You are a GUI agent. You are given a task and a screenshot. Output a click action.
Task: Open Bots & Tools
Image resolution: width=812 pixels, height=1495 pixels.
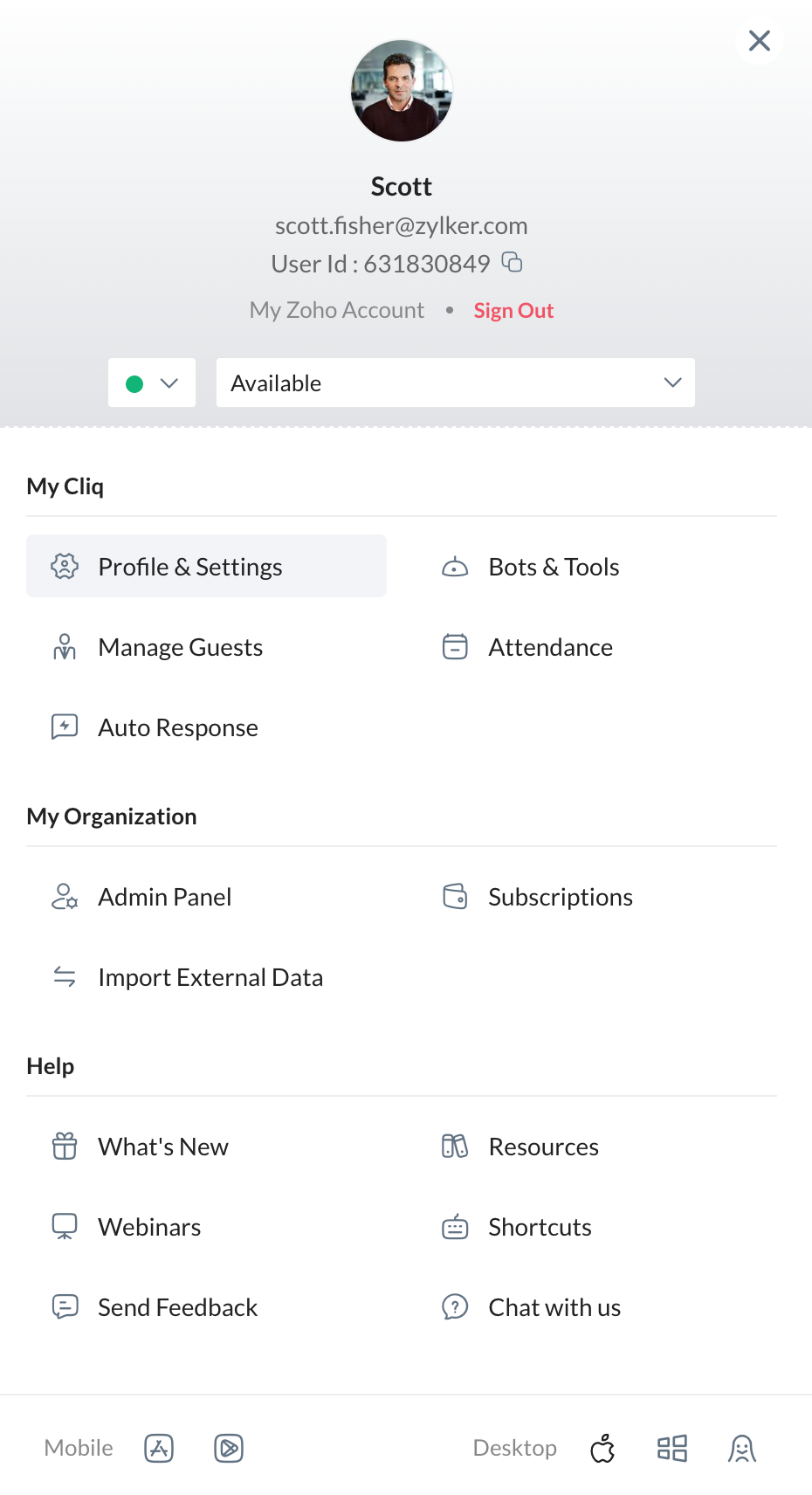pos(554,567)
